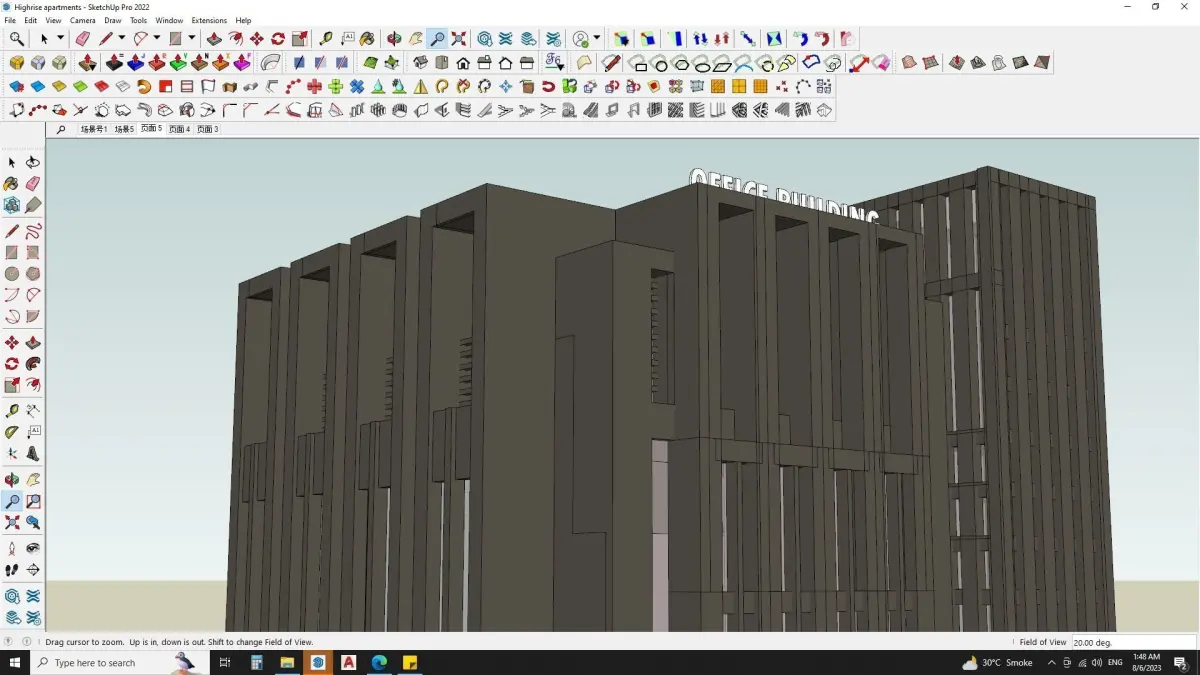Choose the Push/Pull tool in the top toolbar
1200x675 pixels.
214,39
